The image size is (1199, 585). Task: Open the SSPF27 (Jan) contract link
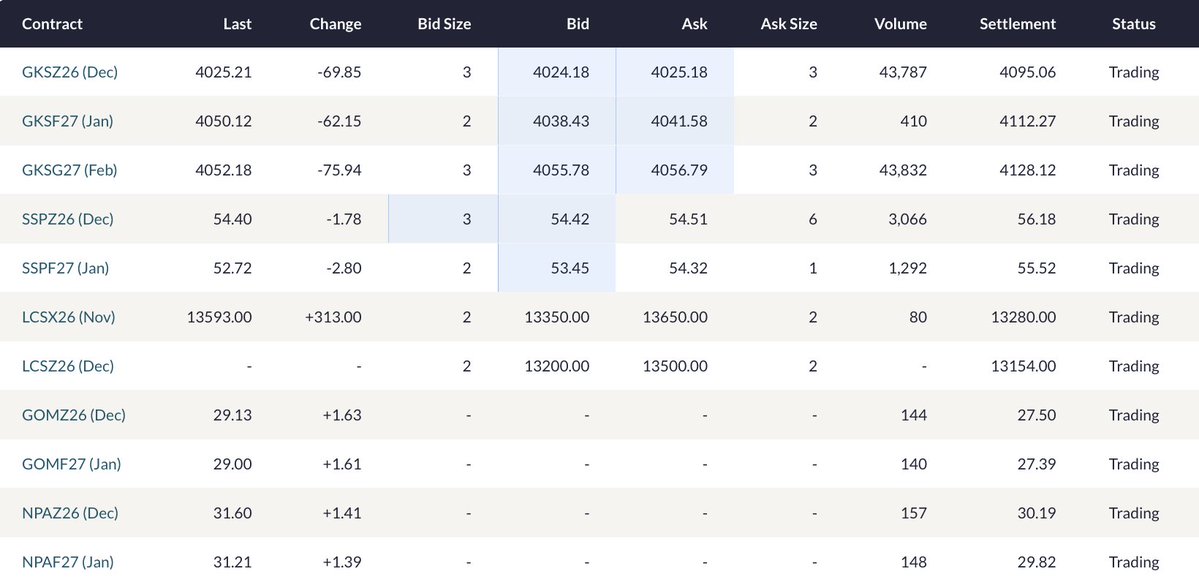[x=65, y=268]
